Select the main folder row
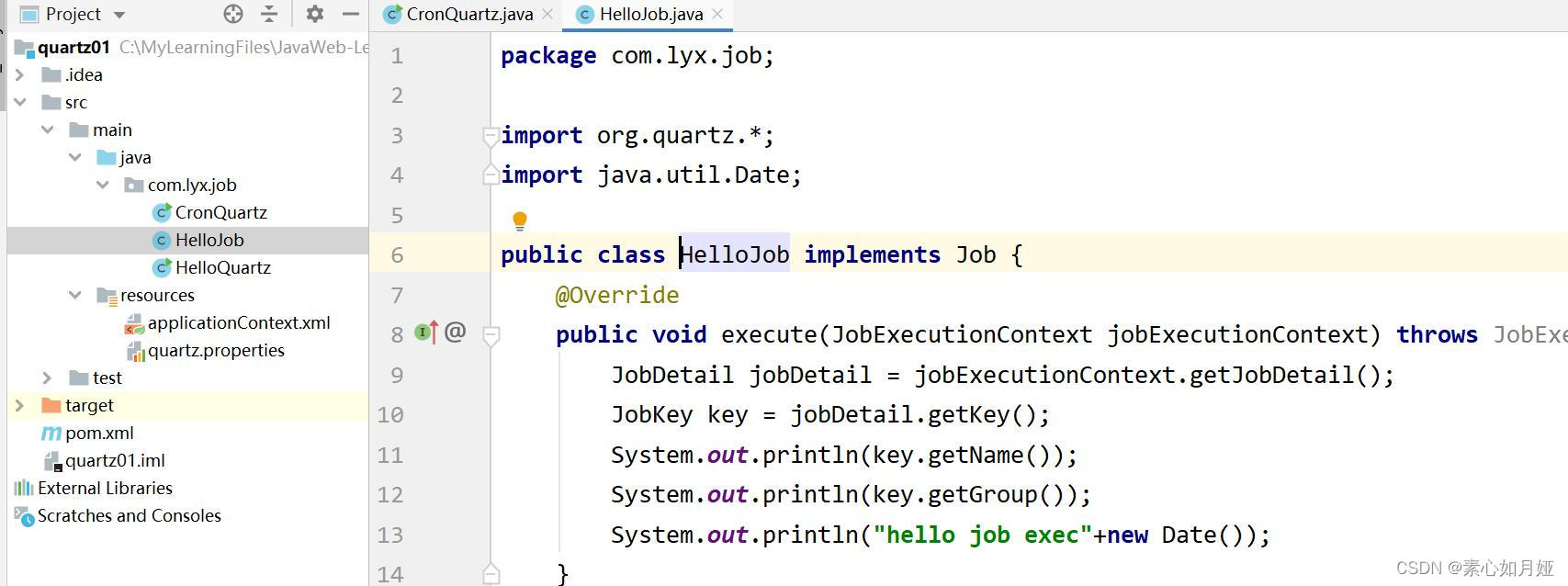The width and height of the screenshot is (1568, 586). (x=187, y=130)
